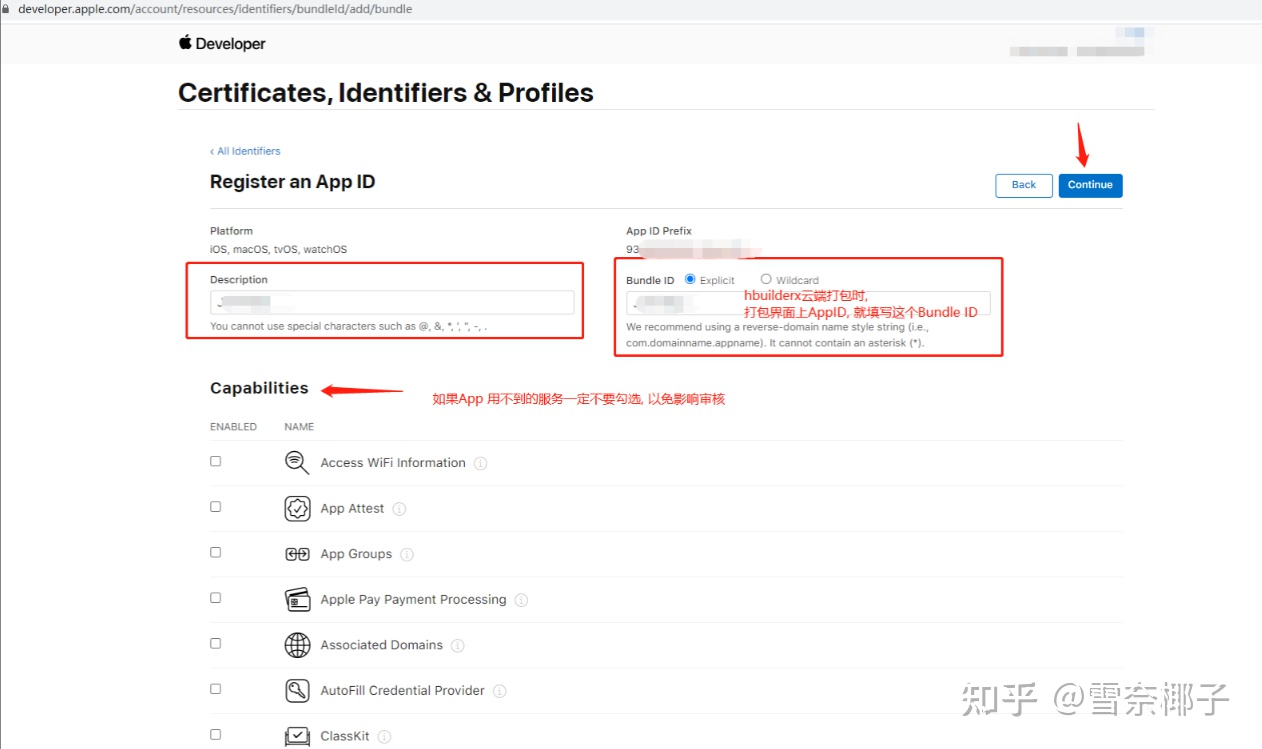This screenshot has width=1262, height=749.
Task: Enable the ClassKit checkbox
Action: click(x=215, y=734)
